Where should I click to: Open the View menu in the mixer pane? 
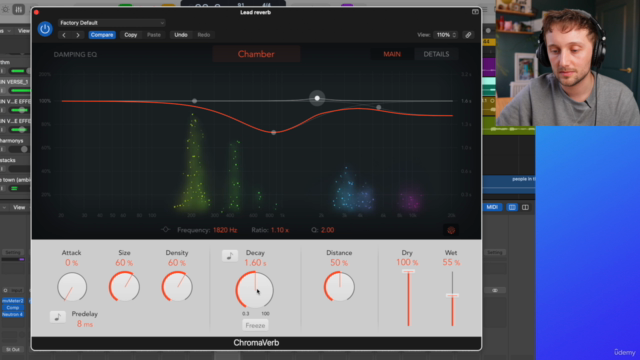coord(19,207)
